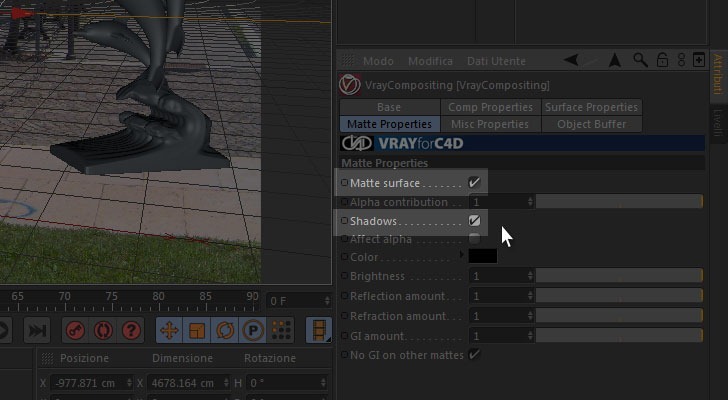Uncheck the Matte surface checkbox

click(x=474, y=182)
